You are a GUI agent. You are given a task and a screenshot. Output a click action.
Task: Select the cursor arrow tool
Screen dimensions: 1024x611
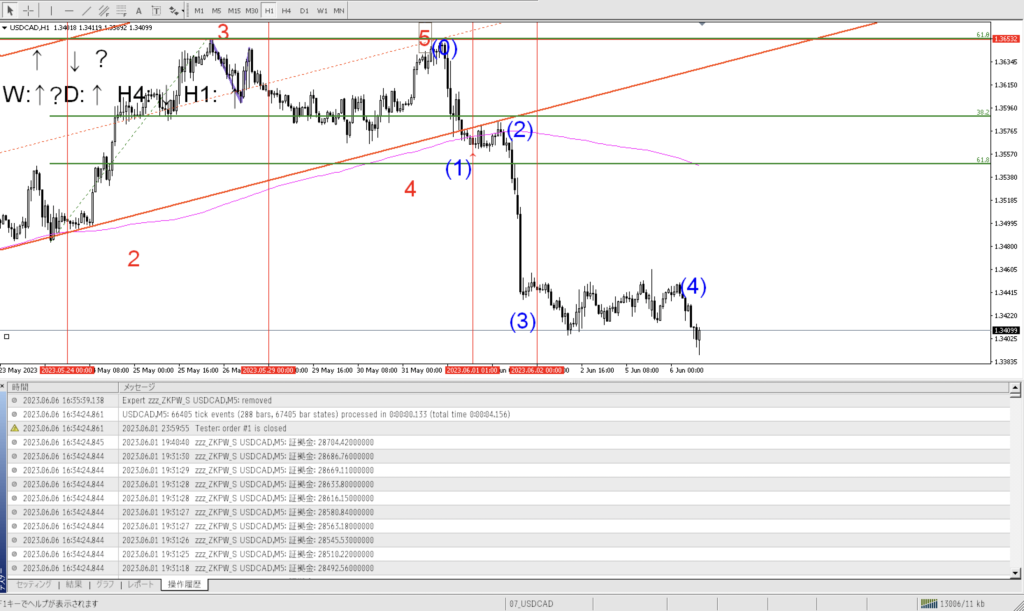coord(11,10)
